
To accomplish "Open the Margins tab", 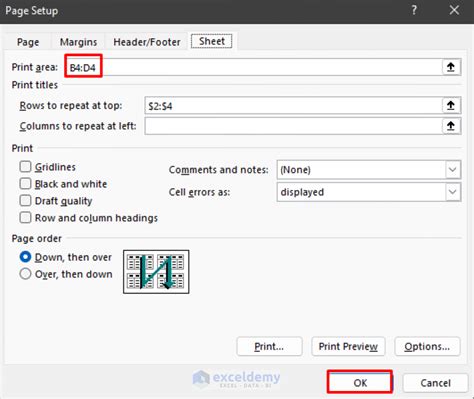I will 78,42.
